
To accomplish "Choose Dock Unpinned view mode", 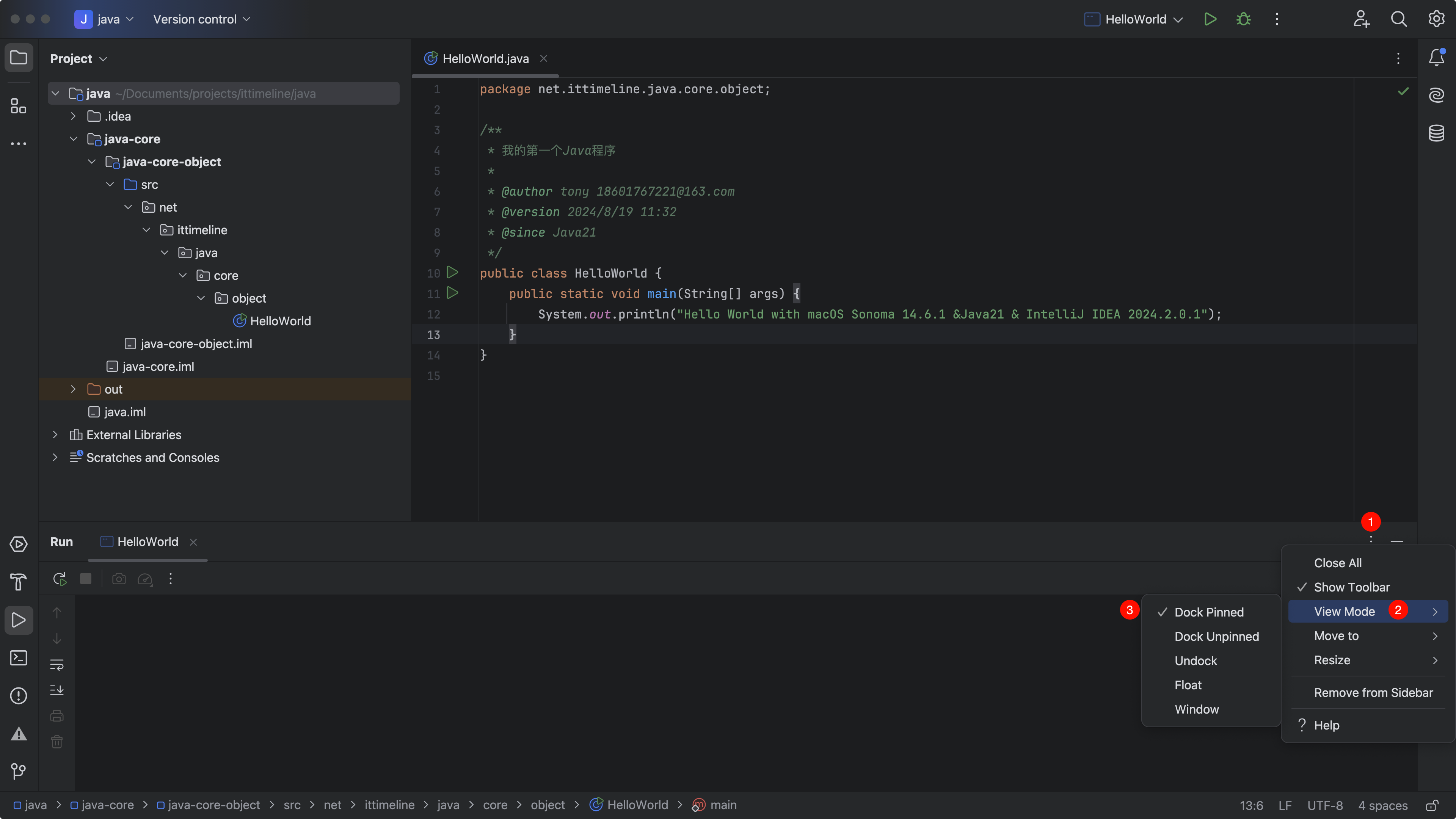I will click(1216, 637).
